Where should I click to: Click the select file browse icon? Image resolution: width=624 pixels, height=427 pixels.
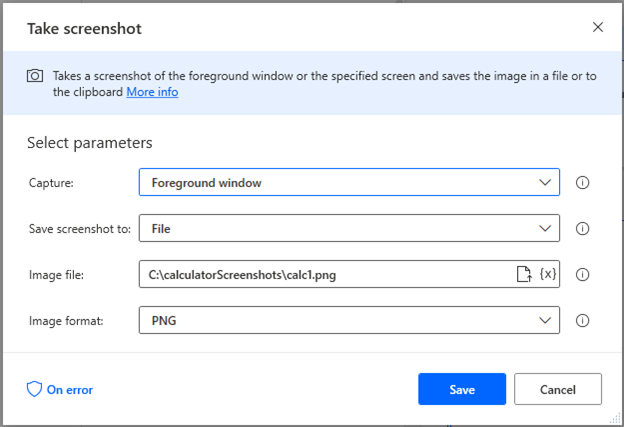[524, 274]
